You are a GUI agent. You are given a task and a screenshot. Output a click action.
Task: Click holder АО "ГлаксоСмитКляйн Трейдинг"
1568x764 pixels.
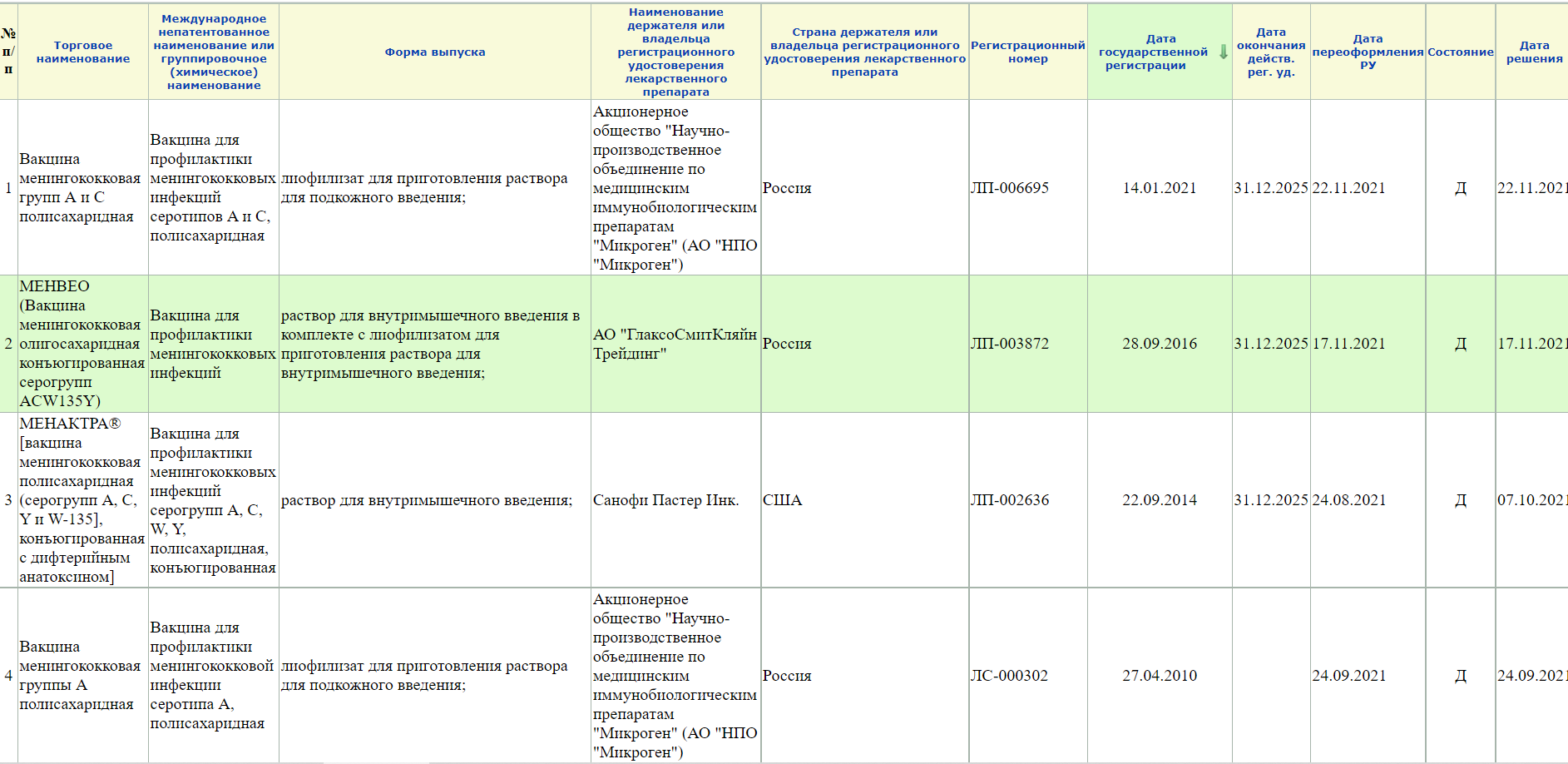[675, 344]
